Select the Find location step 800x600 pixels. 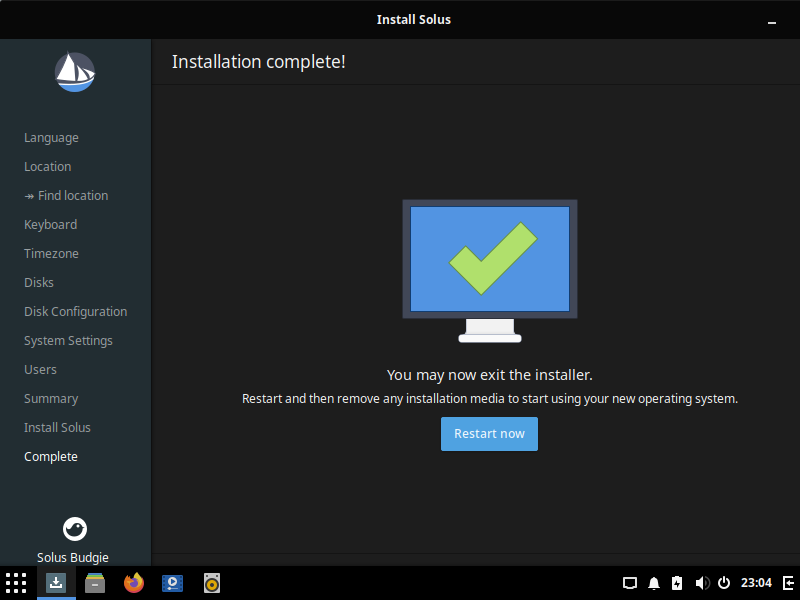pos(66,195)
